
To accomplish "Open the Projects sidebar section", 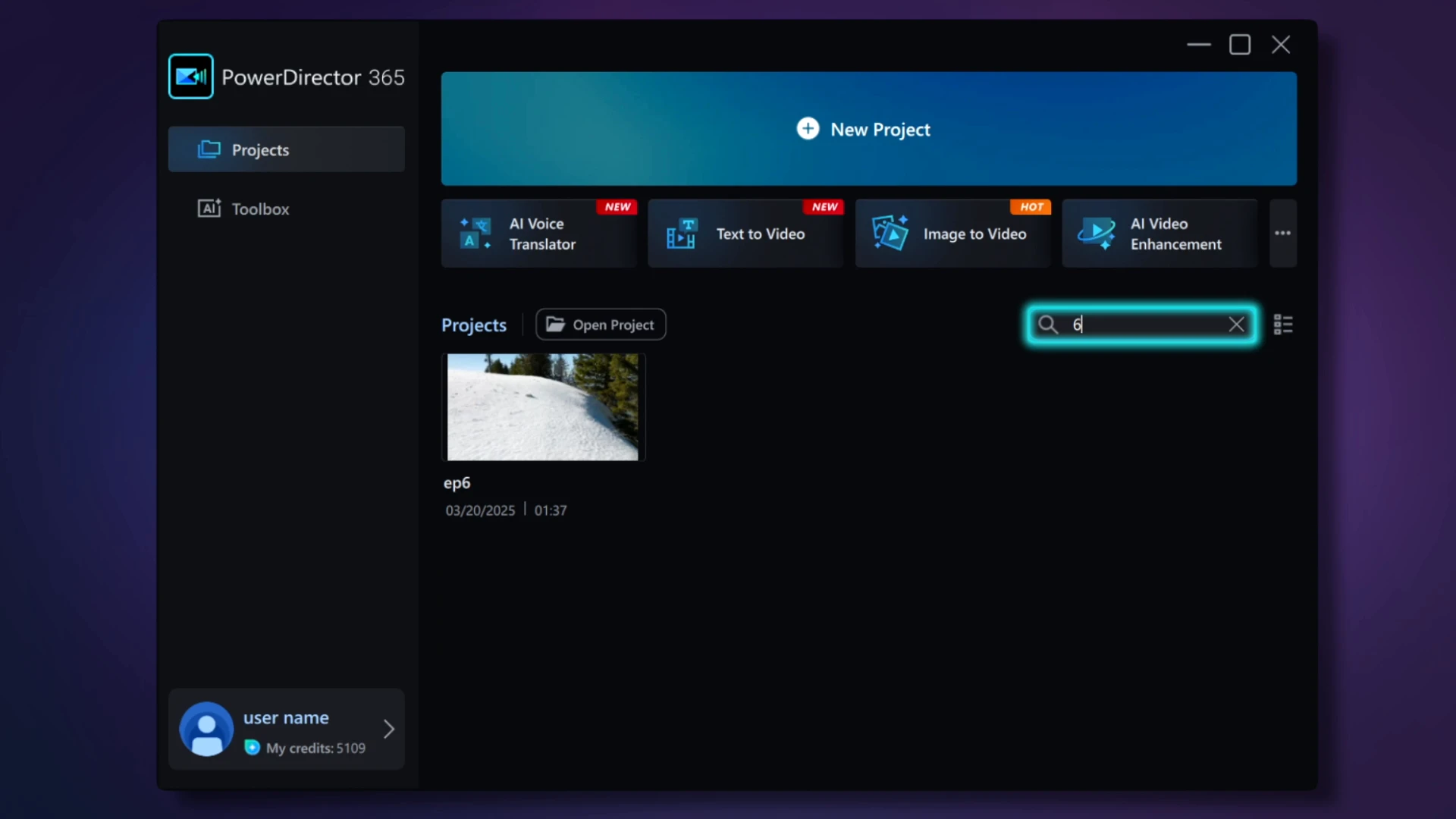I will pyautogui.click(x=287, y=149).
